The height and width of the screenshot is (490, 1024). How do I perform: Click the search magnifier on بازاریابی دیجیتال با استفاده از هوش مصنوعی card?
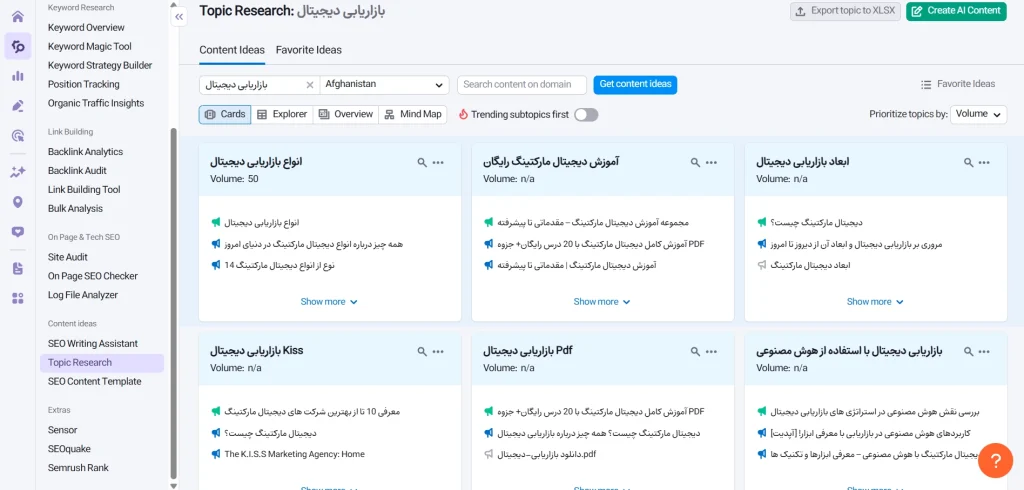[x=968, y=351]
